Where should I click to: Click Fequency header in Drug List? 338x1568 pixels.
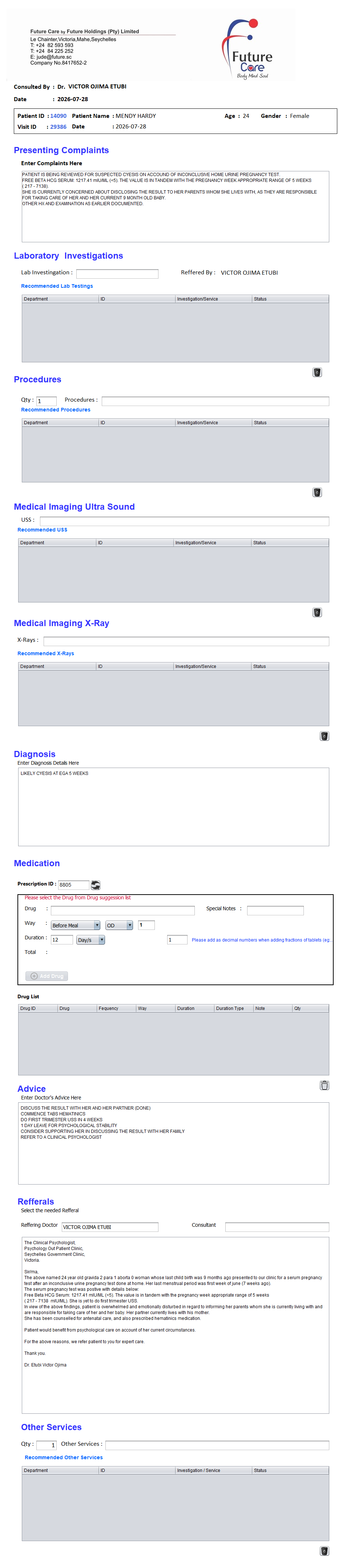pyautogui.click(x=116, y=1008)
